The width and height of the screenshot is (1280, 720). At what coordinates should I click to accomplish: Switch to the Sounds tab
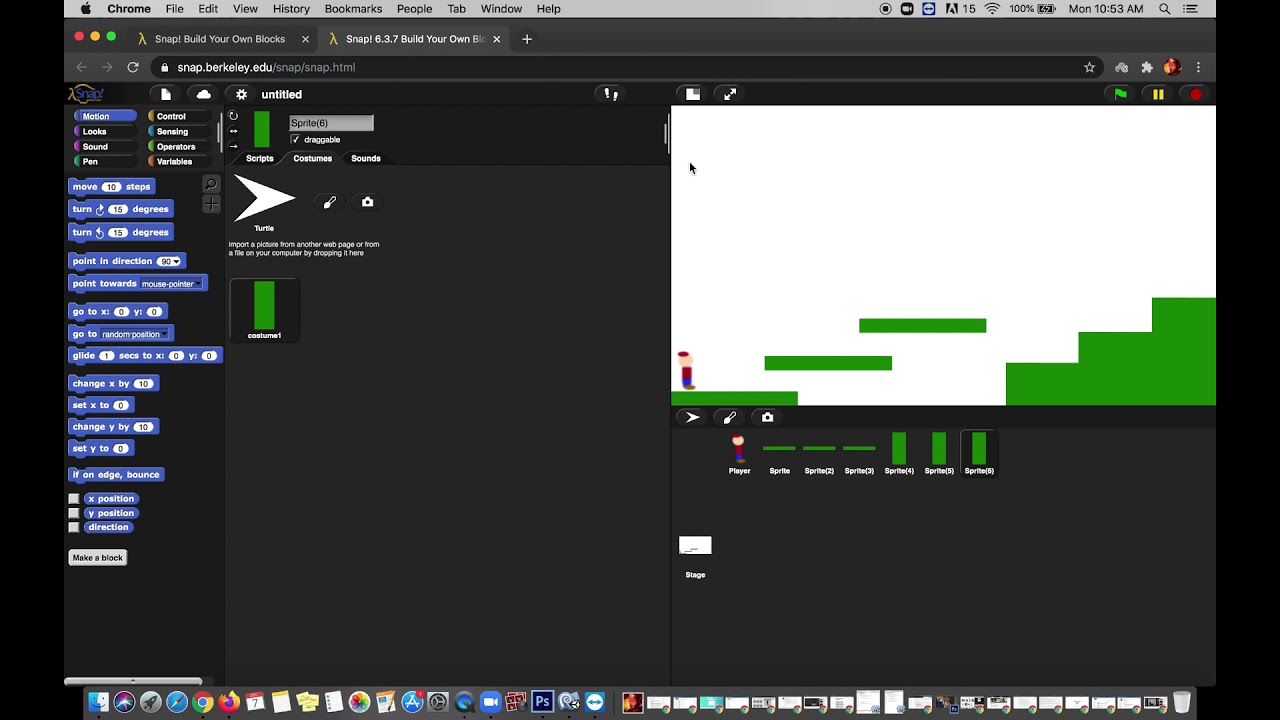click(365, 158)
